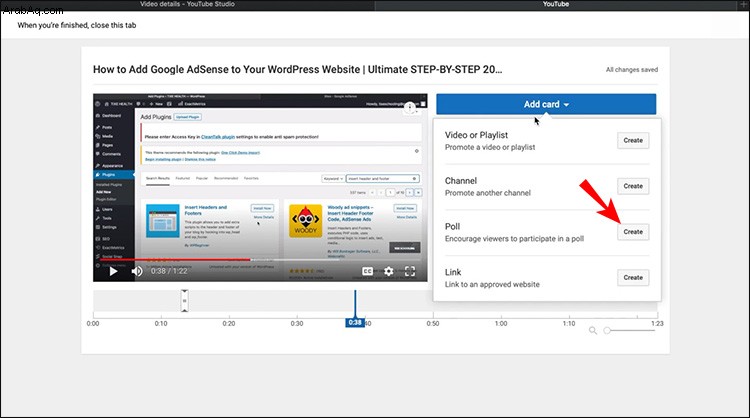Click the red video progress bar
The width and height of the screenshot is (750, 418).
[x=175, y=260]
